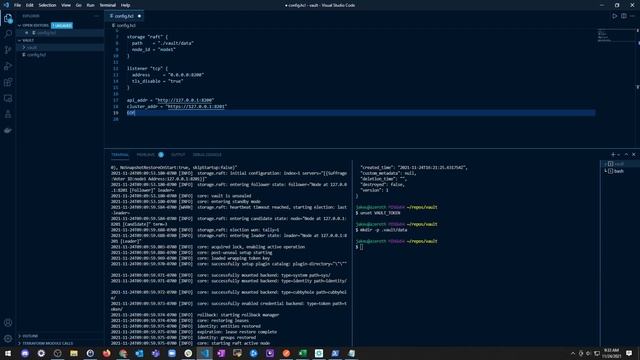Image resolution: width=640 pixels, height=360 pixels.
Task: Click the tls_disable line in editor
Action: [157, 81]
